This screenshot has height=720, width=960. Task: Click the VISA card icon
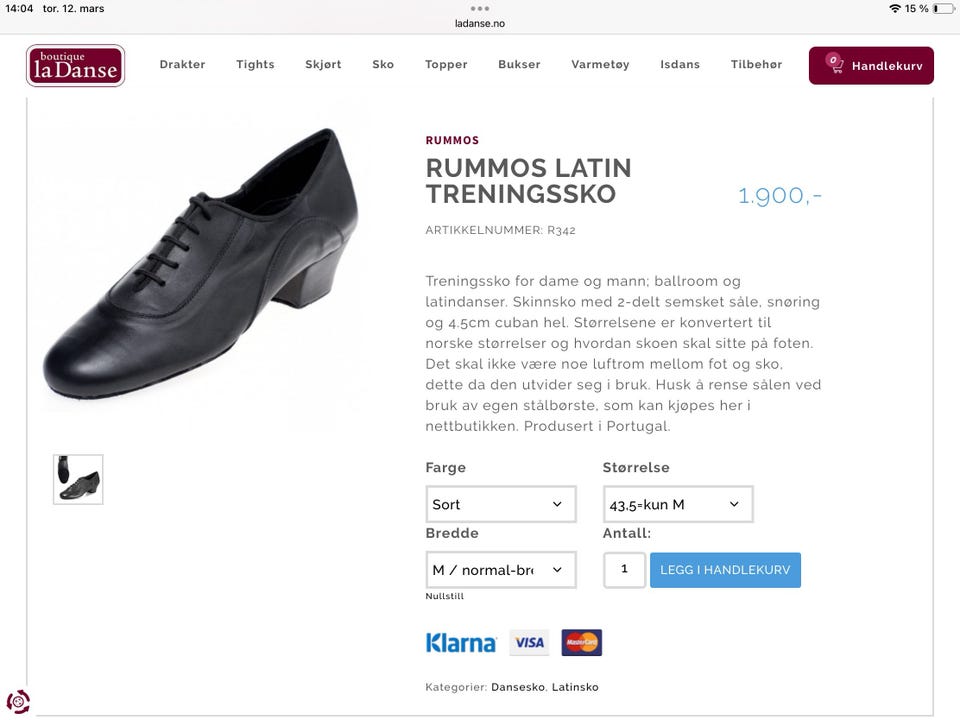529,643
